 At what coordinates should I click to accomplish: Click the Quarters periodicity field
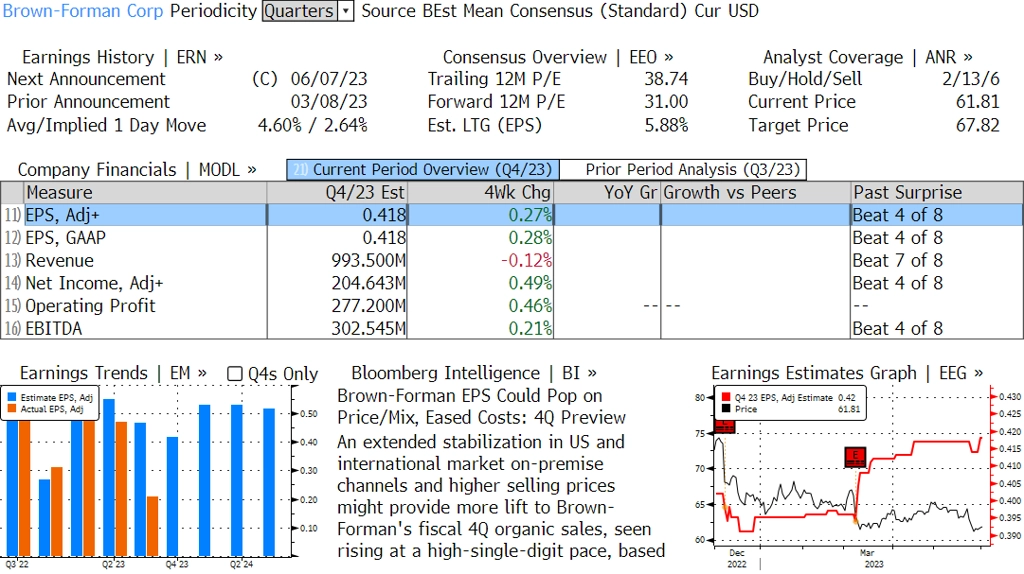click(x=299, y=11)
